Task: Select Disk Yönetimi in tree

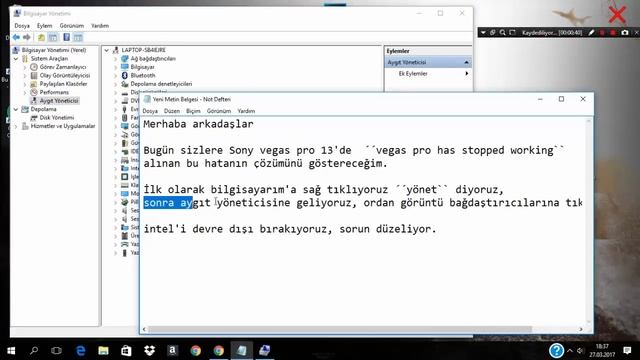Action: click(x=57, y=118)
